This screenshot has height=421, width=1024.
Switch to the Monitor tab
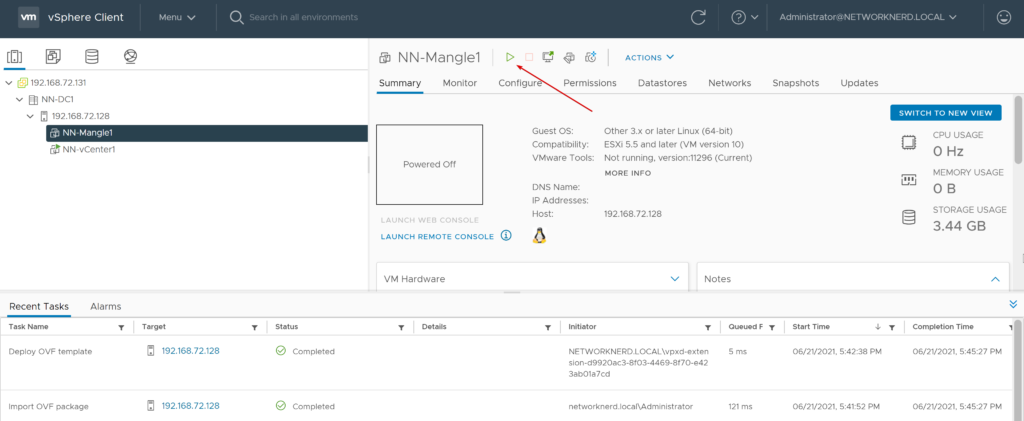[460, 83]
